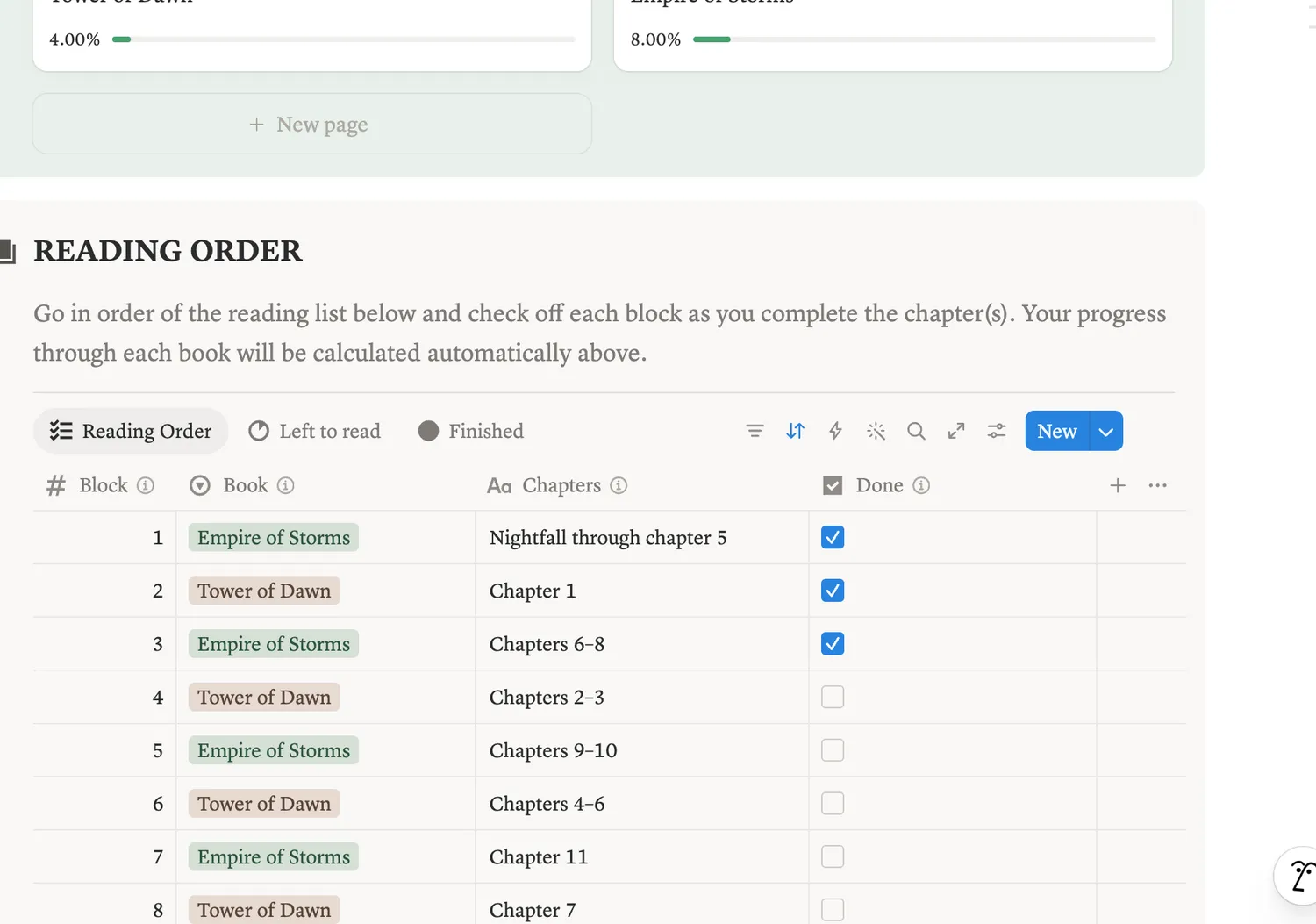Open automations lightning bolt icon

[835, 431]
